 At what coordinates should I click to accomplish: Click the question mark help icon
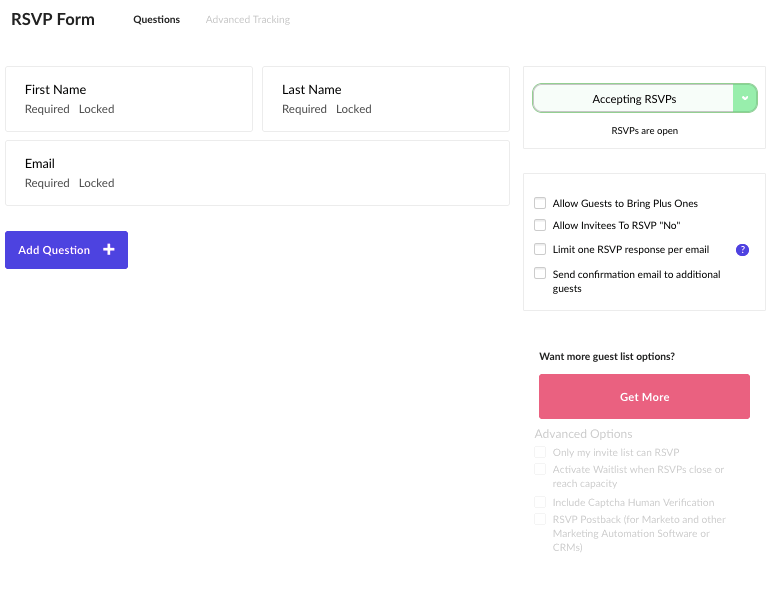[742, 250]
